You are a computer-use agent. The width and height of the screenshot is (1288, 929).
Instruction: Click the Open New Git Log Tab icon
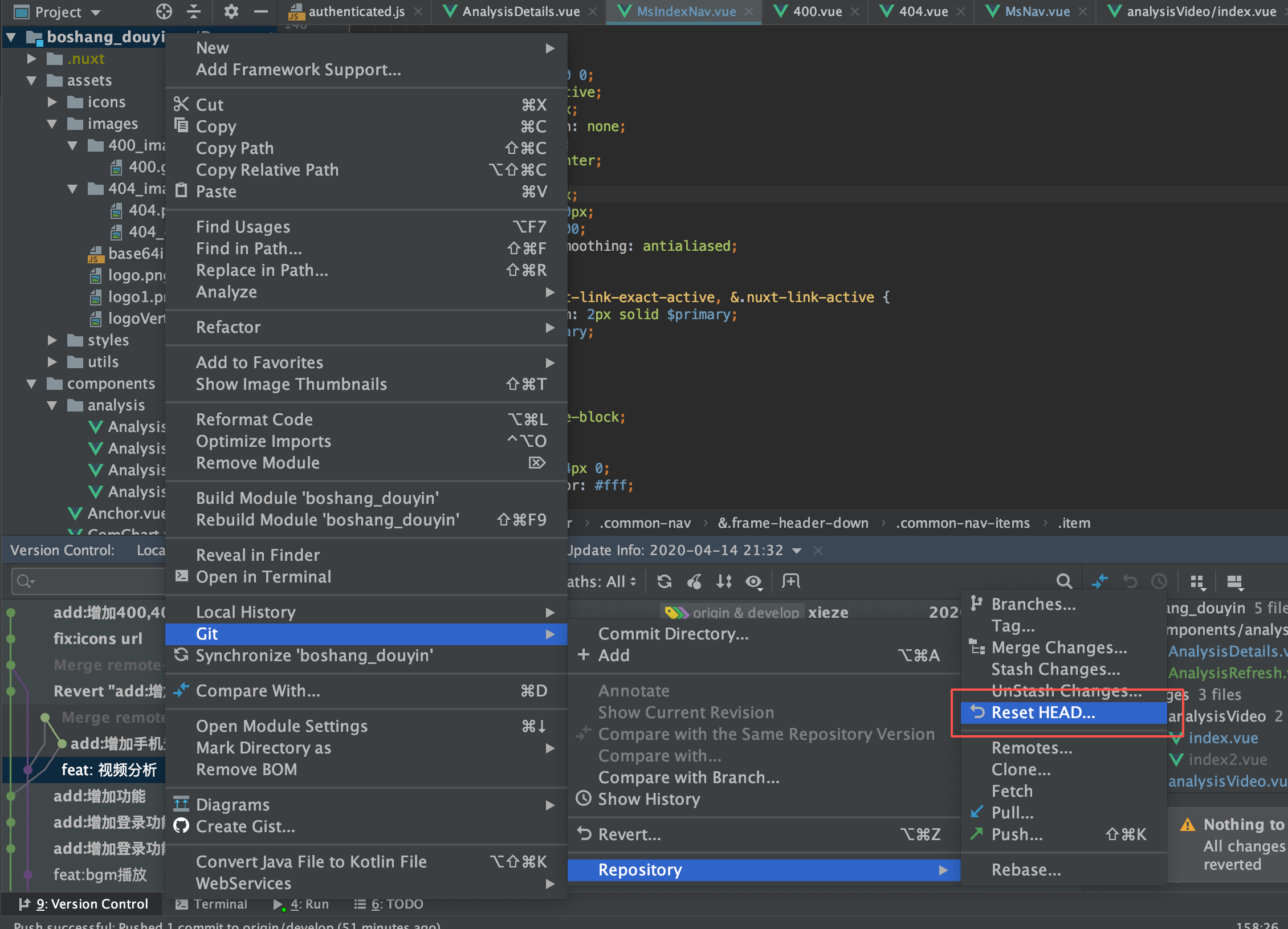[x=791, y=581]
